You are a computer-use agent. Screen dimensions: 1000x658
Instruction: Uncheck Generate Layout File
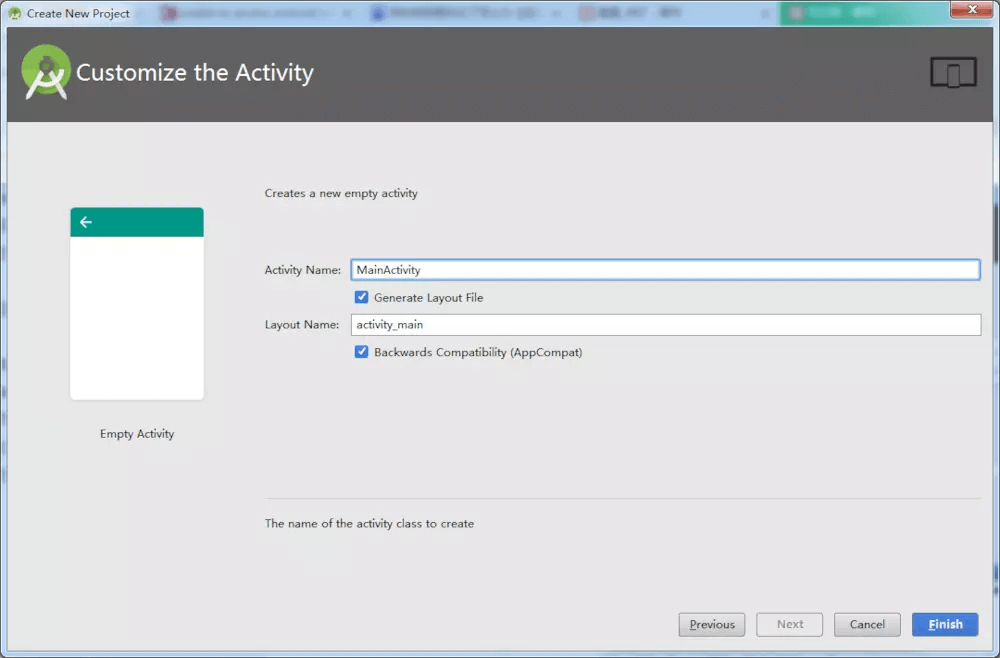click(362, 297)
